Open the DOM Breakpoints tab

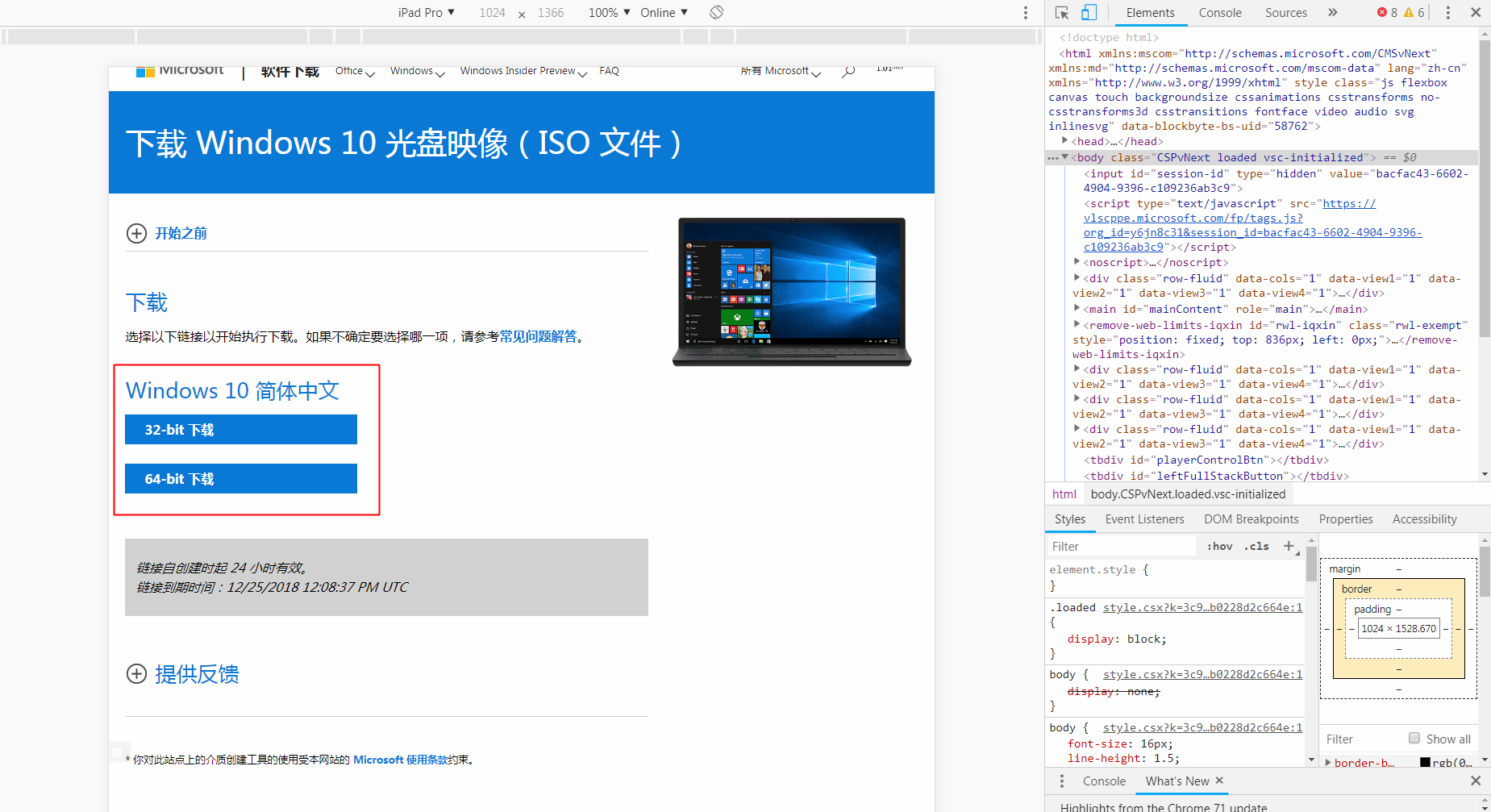pyautogui.click(x=1252, y=519)
